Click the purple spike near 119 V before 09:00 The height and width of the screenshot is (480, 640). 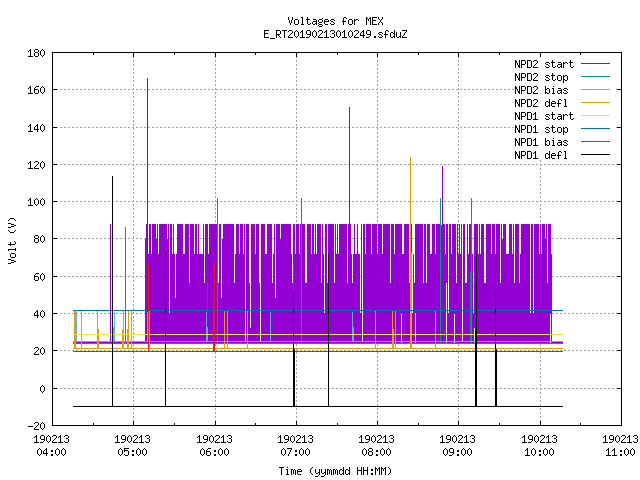coord(442,195)
